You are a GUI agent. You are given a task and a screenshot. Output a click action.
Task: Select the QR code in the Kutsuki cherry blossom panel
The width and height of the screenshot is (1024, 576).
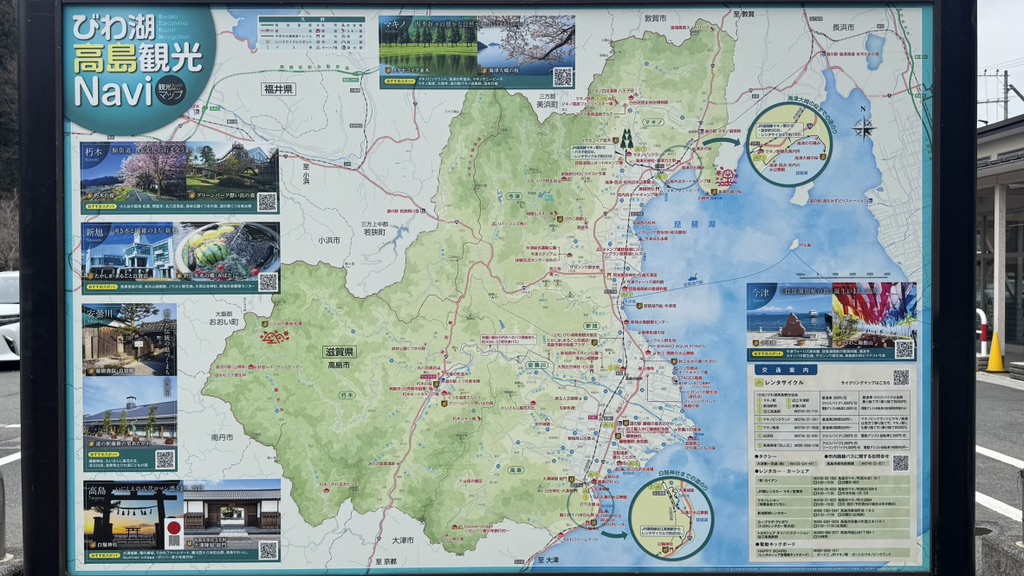267,201
